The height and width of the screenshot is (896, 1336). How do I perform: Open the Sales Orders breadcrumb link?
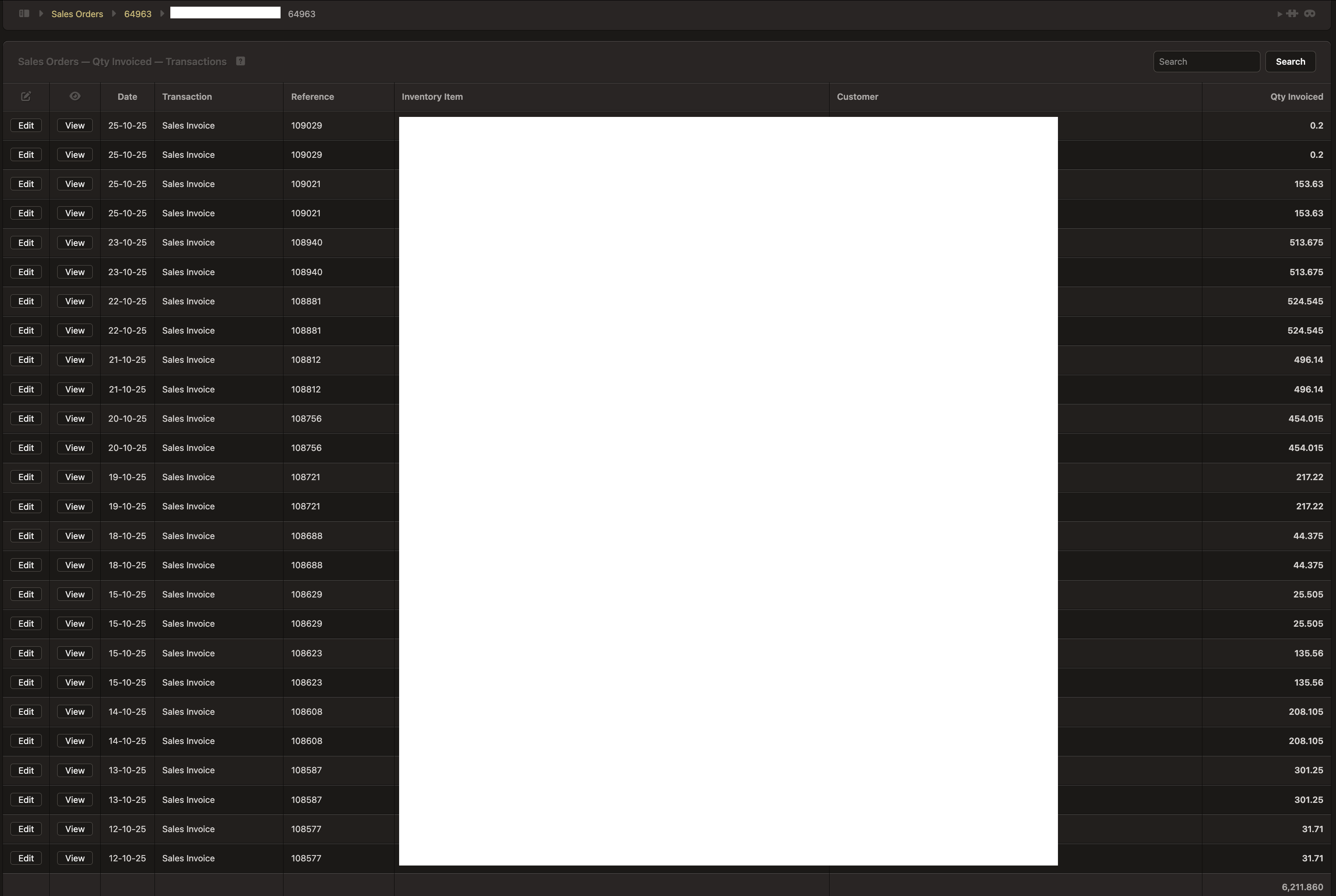click(77, 14)
